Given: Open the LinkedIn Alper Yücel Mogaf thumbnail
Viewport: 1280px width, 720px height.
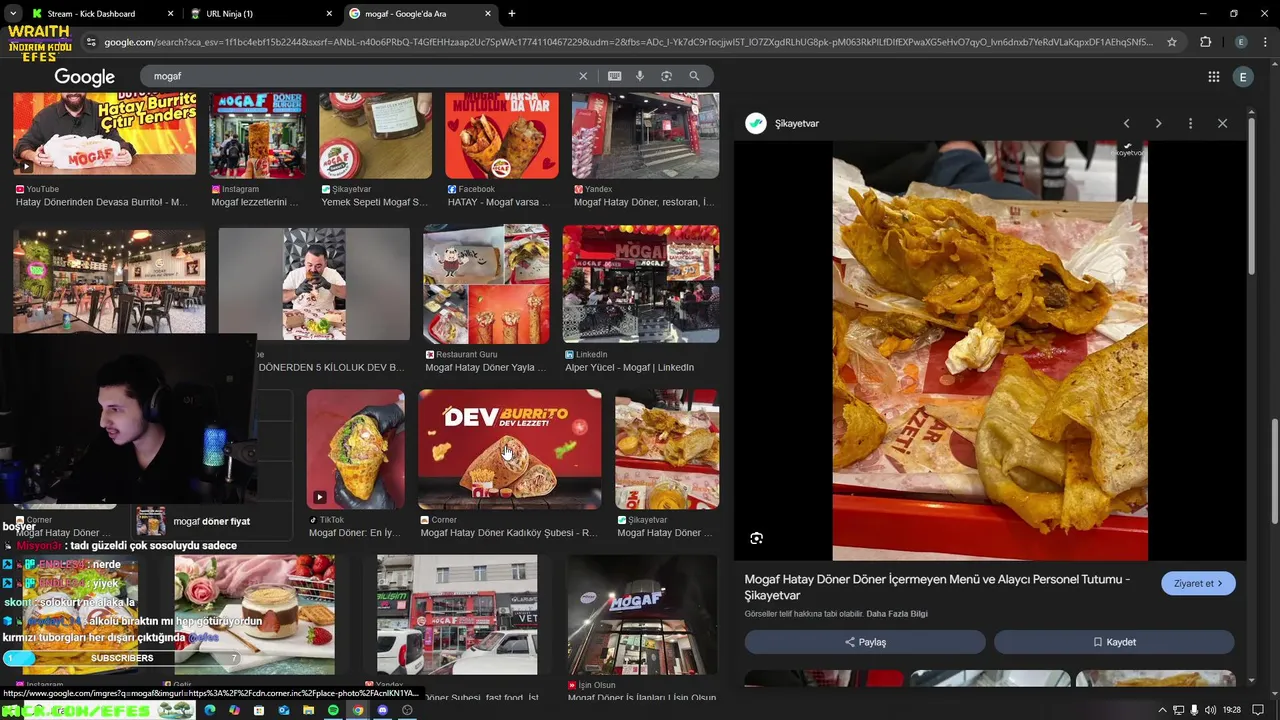Looking at the screenshot, I should (x=641, y=284).
